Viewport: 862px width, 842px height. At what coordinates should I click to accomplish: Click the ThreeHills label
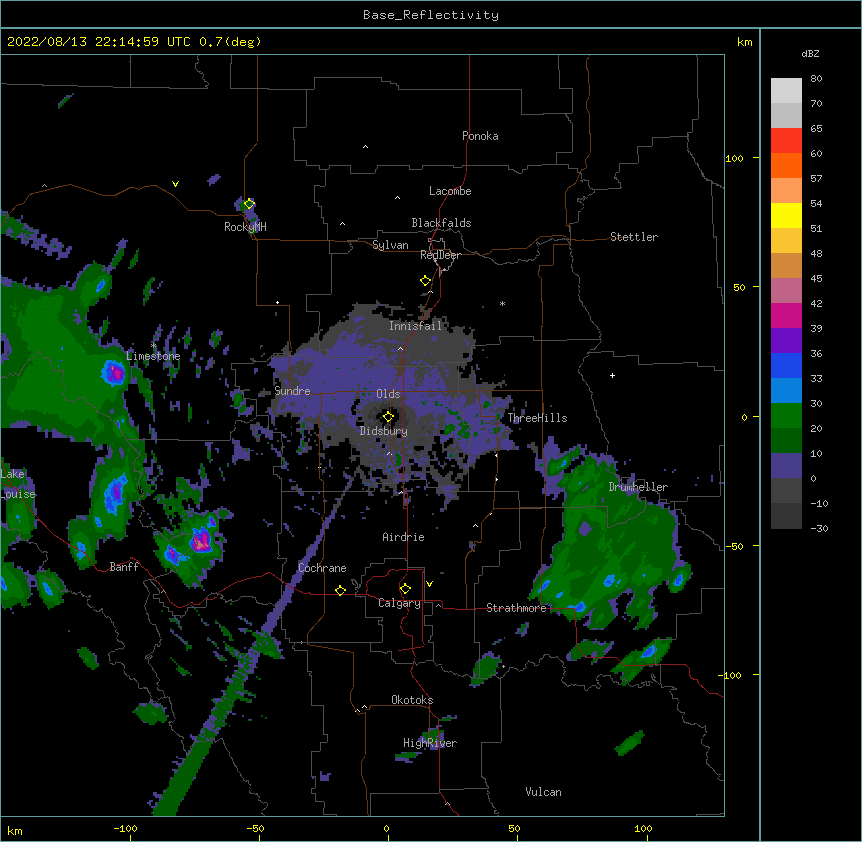coord(537,418)
